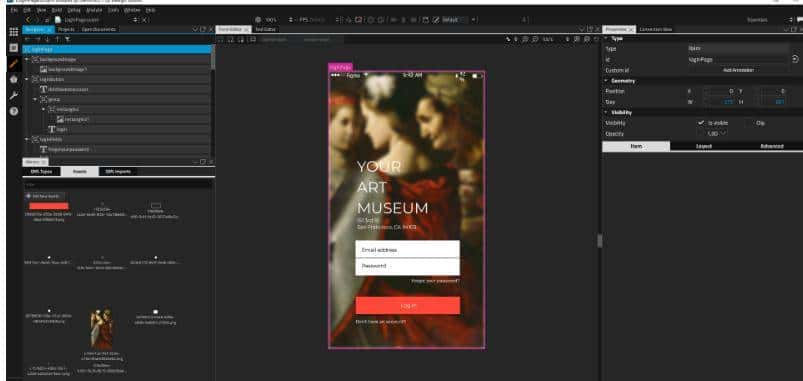803x381 pixels.
Task: Click the Add Annotation button
Action: [x=738, y=70]
